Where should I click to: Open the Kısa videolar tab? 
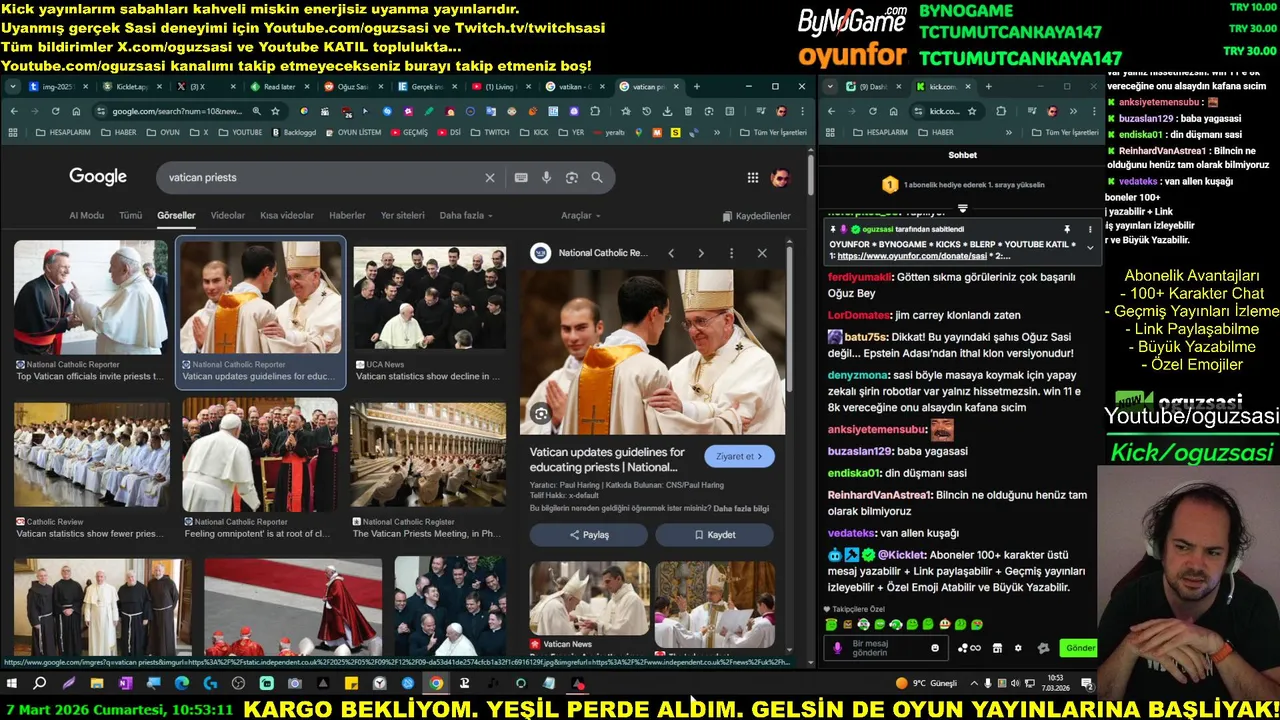pos(287,215)
